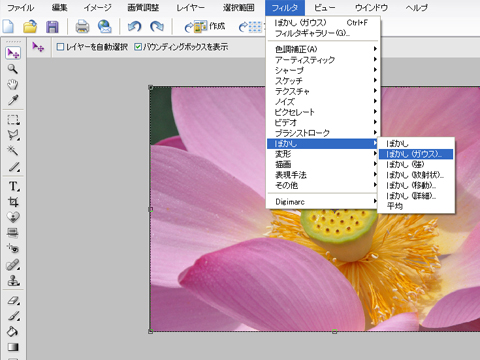Open the ヘルプ menu
Screen dimensions: 480x360
coord(417,8)
